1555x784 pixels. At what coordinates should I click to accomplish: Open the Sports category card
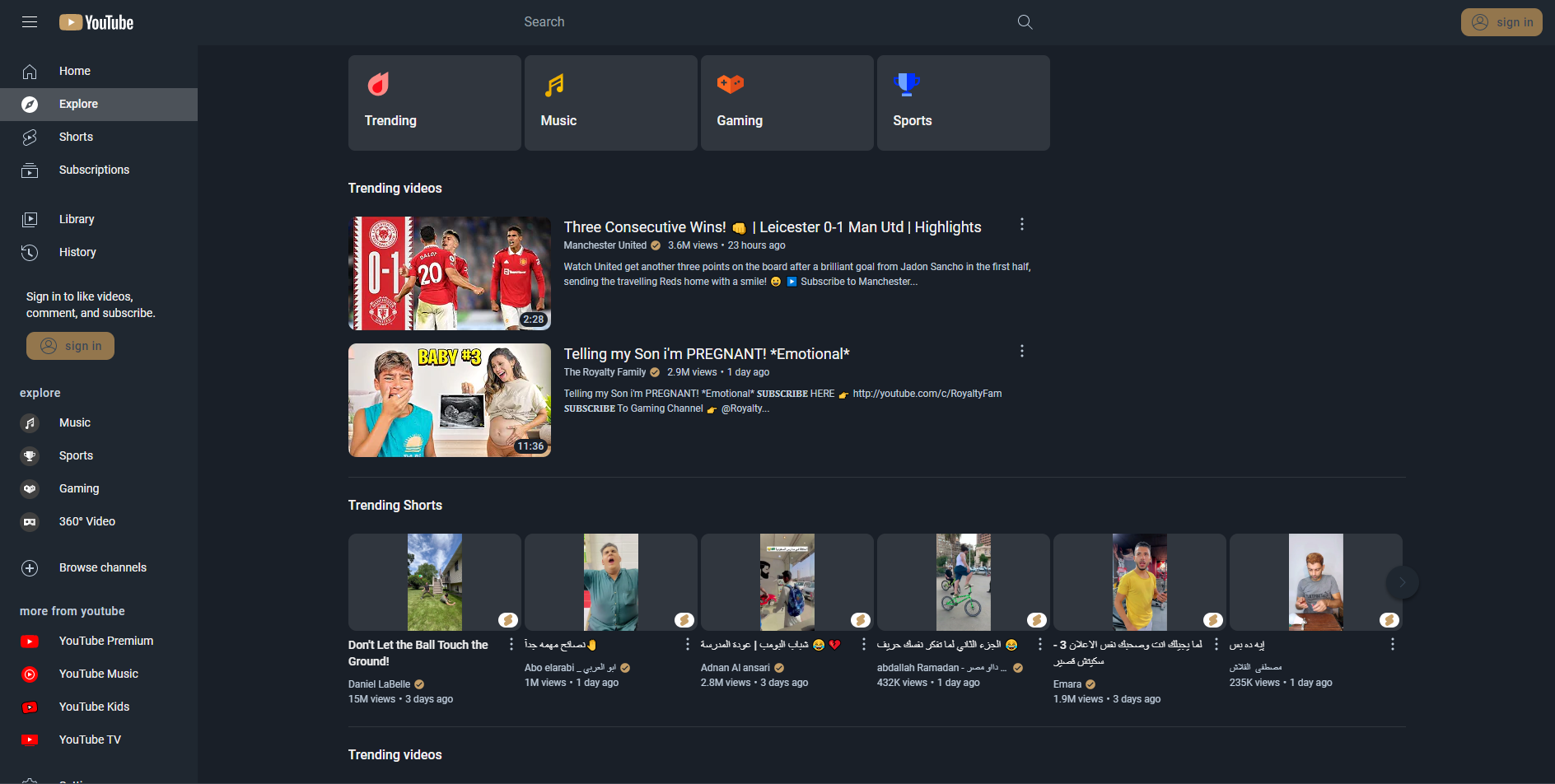(x=964, y=103)
